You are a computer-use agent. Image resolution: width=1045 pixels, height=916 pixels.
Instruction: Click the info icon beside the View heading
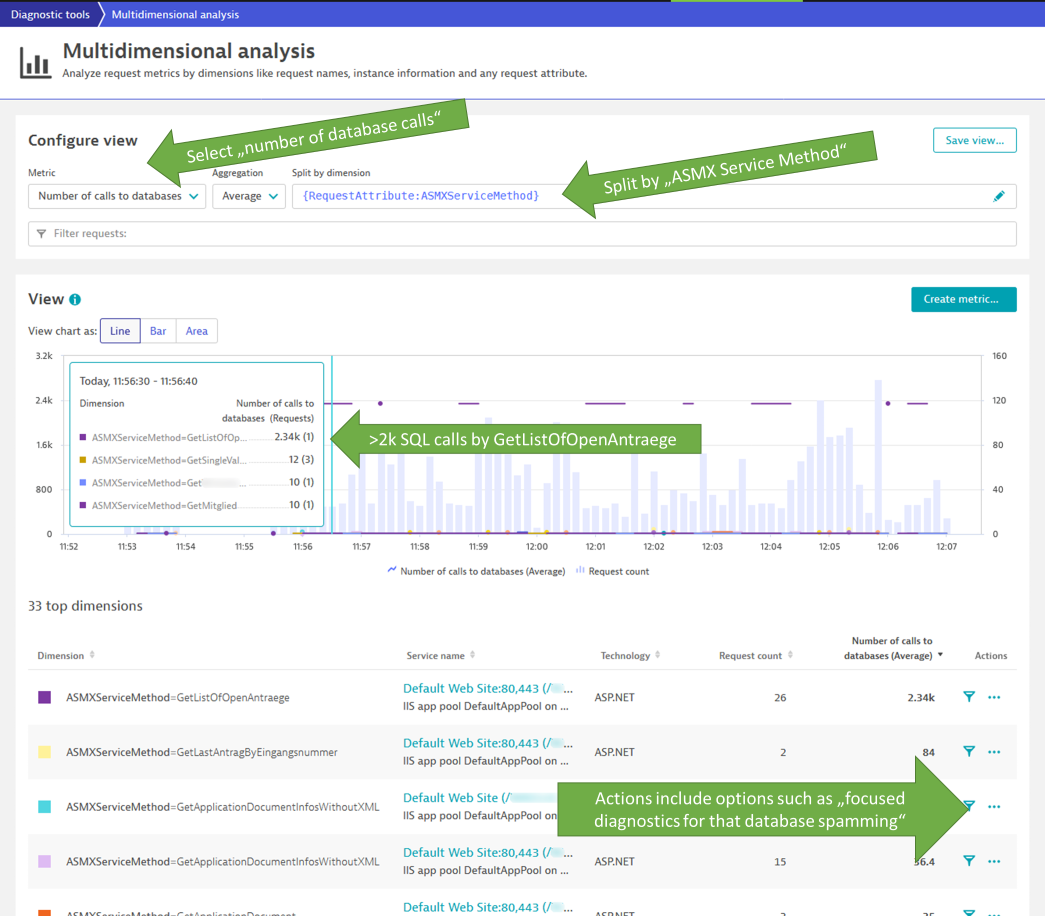77,298
